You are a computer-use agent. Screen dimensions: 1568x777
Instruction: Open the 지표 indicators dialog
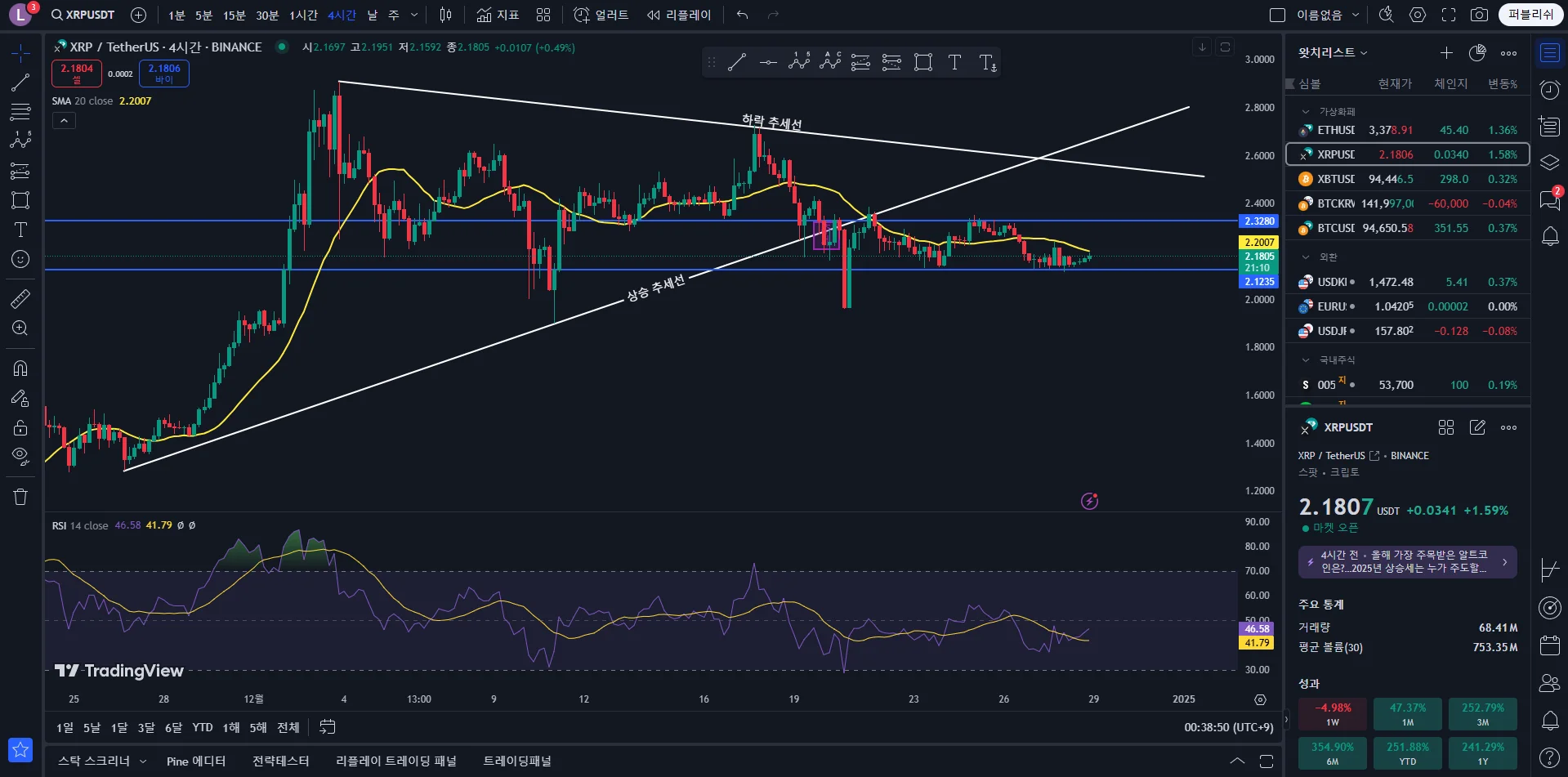498,15
